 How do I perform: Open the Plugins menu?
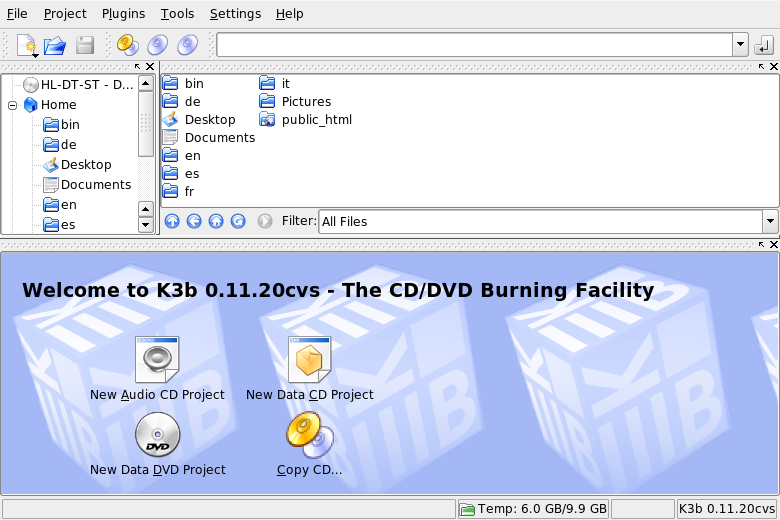pyautogui.click(x=123, y=14)
